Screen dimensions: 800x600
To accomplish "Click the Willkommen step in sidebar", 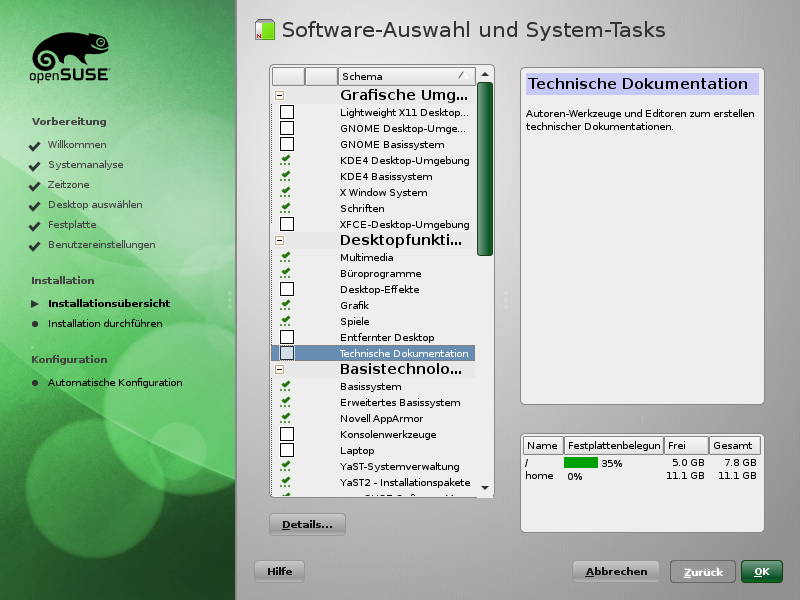I will coord(77,144).
